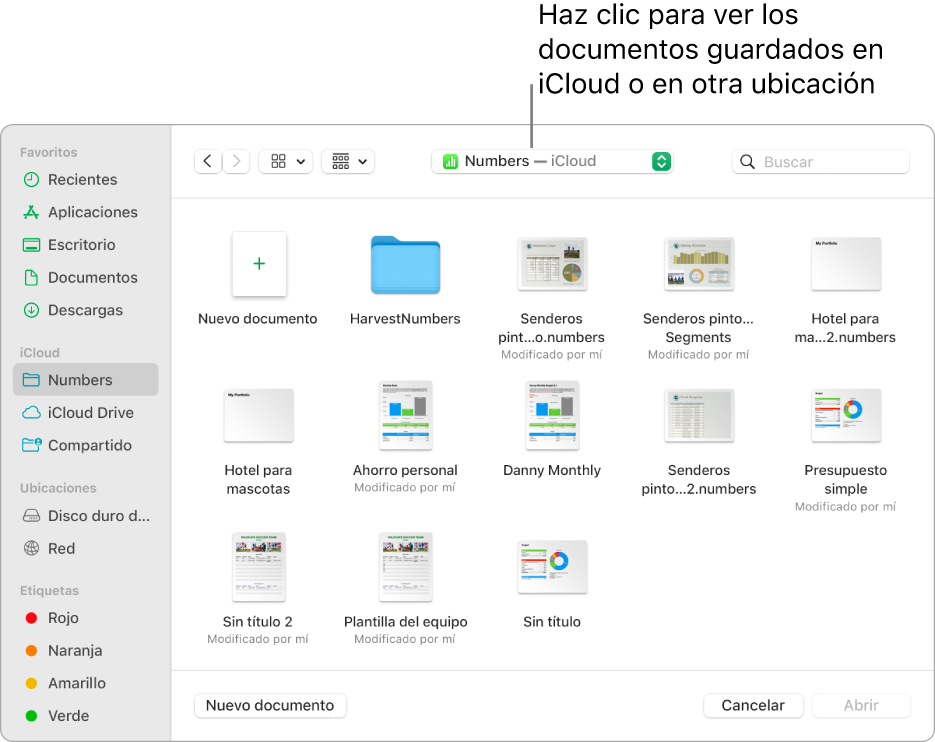Select Recientes in the sidebar
This screenshot has width=935, height=742.
pyautogui.click(x=85, y=180)
